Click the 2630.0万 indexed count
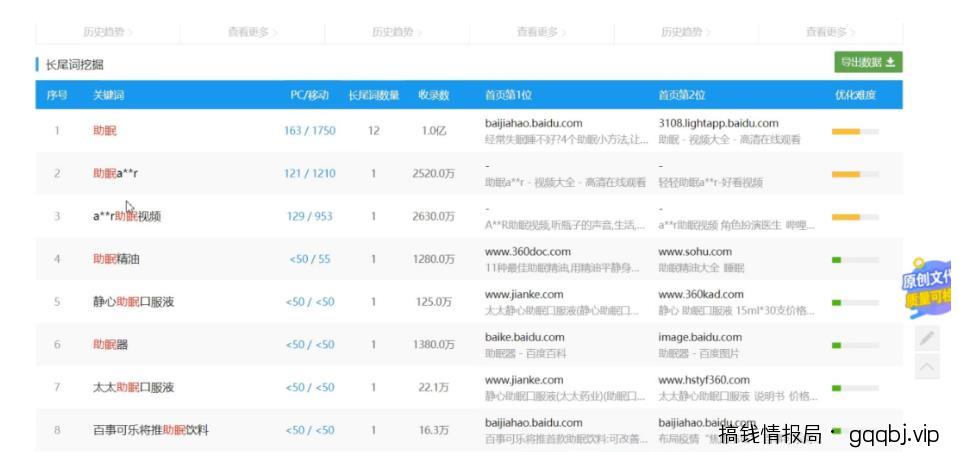 (434, 217)
